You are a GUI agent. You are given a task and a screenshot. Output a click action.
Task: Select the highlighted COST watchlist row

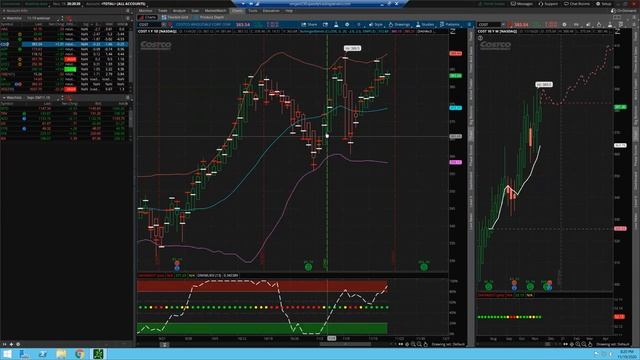[64, 44]
